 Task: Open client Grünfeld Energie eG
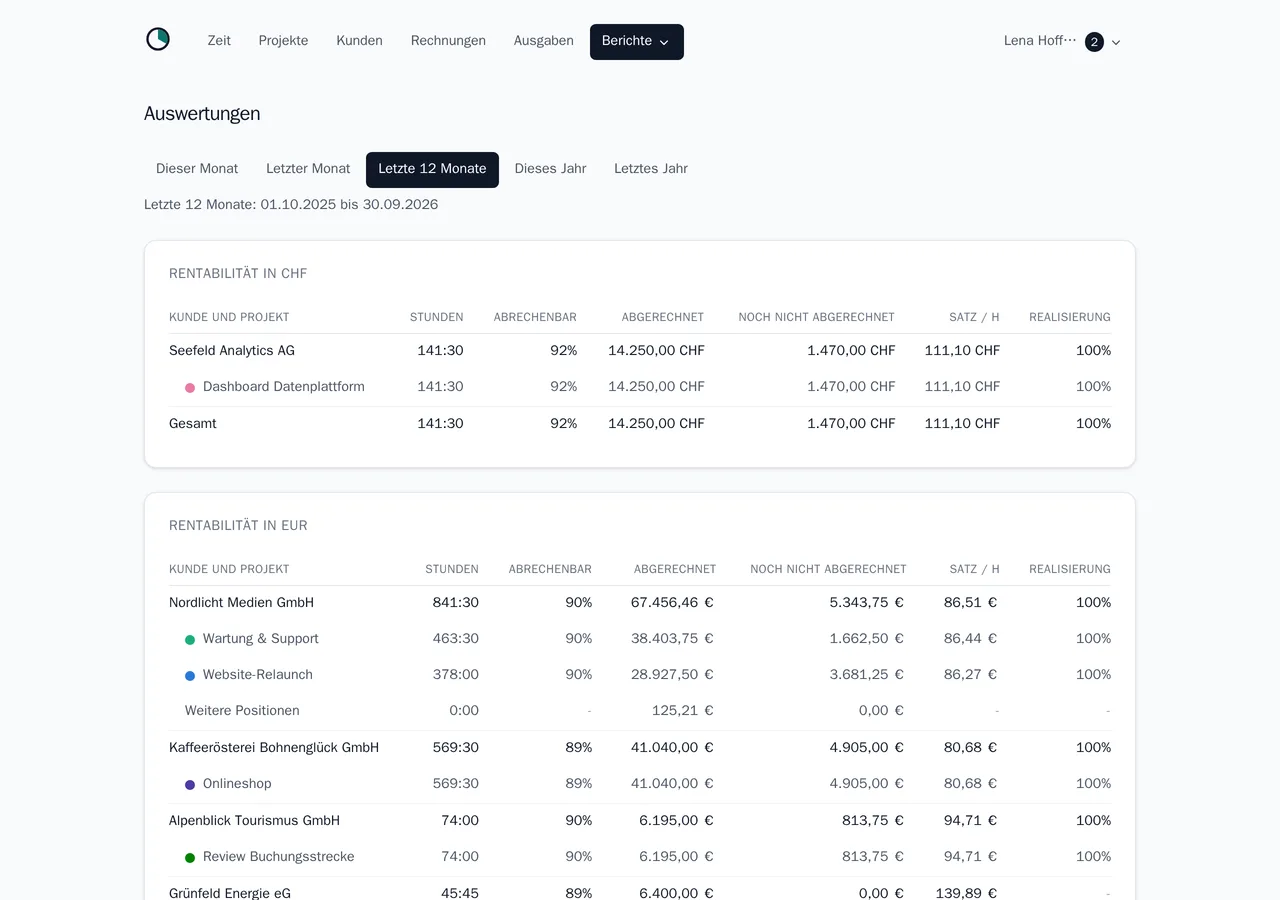click(x=230, y=893)
